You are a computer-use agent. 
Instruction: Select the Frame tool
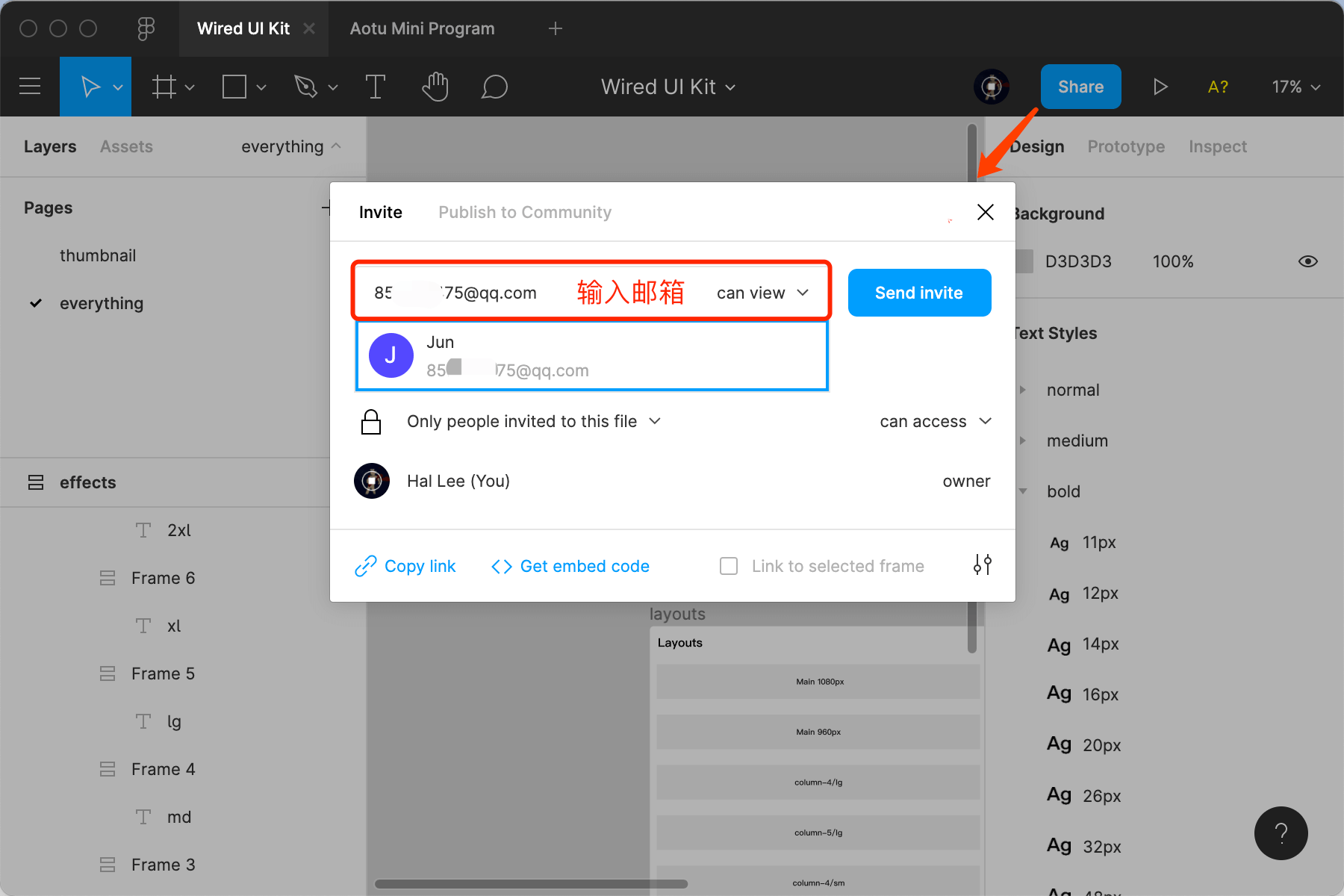click(x=164, y=87)
